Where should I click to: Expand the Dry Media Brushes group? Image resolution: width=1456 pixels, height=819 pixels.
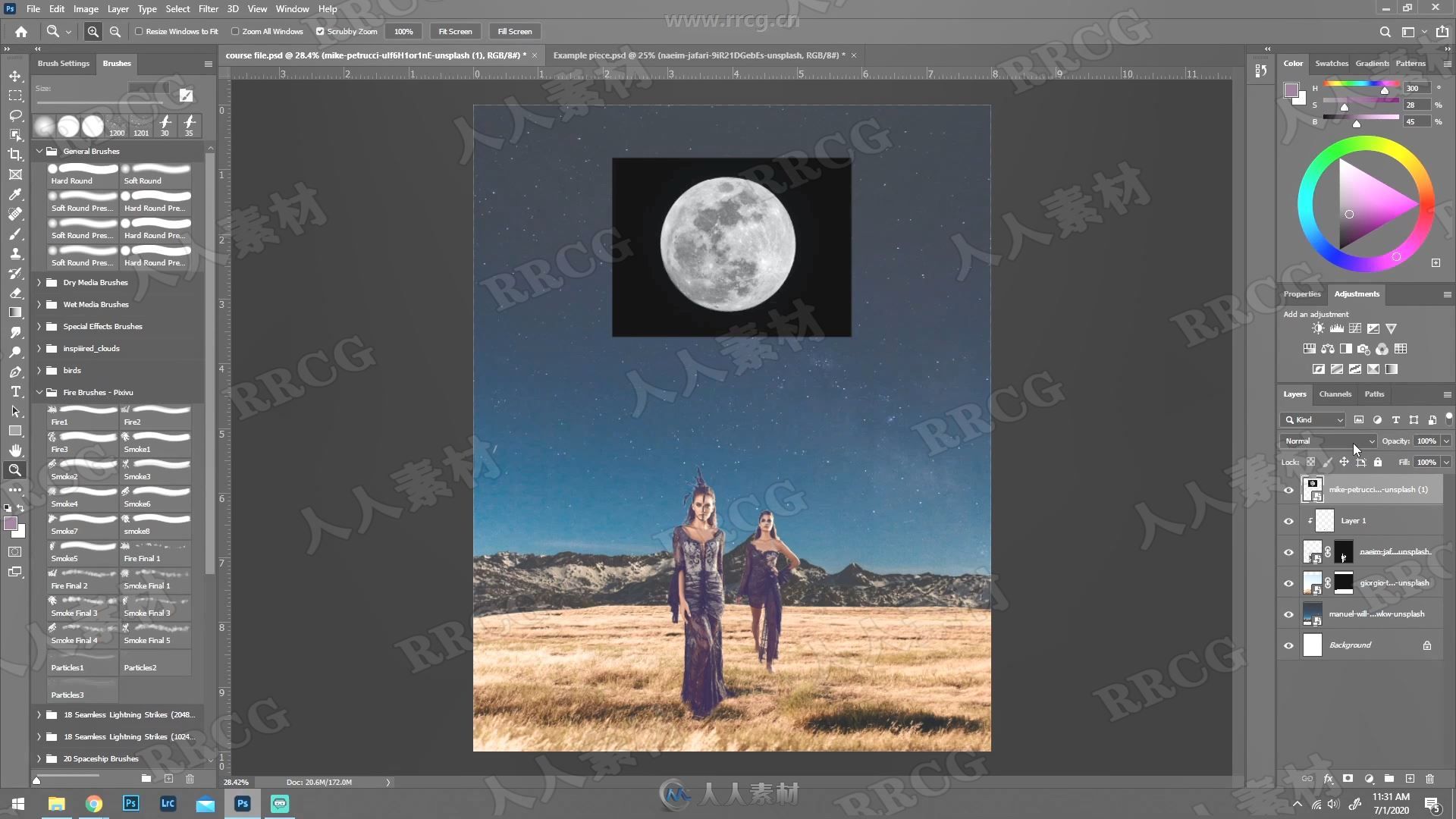click(39, 282)
